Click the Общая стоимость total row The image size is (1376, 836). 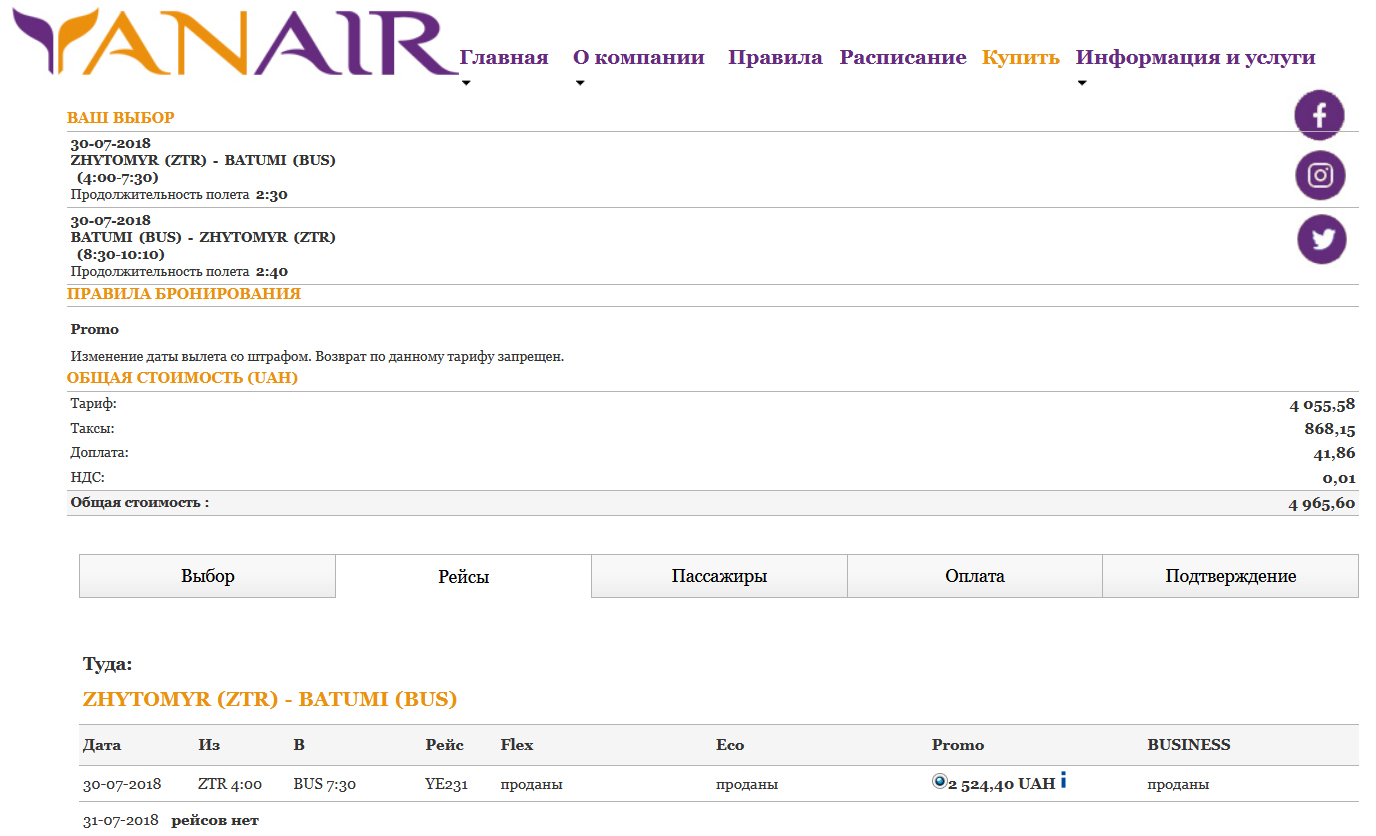pyautogui.click(x=712, y=503)
